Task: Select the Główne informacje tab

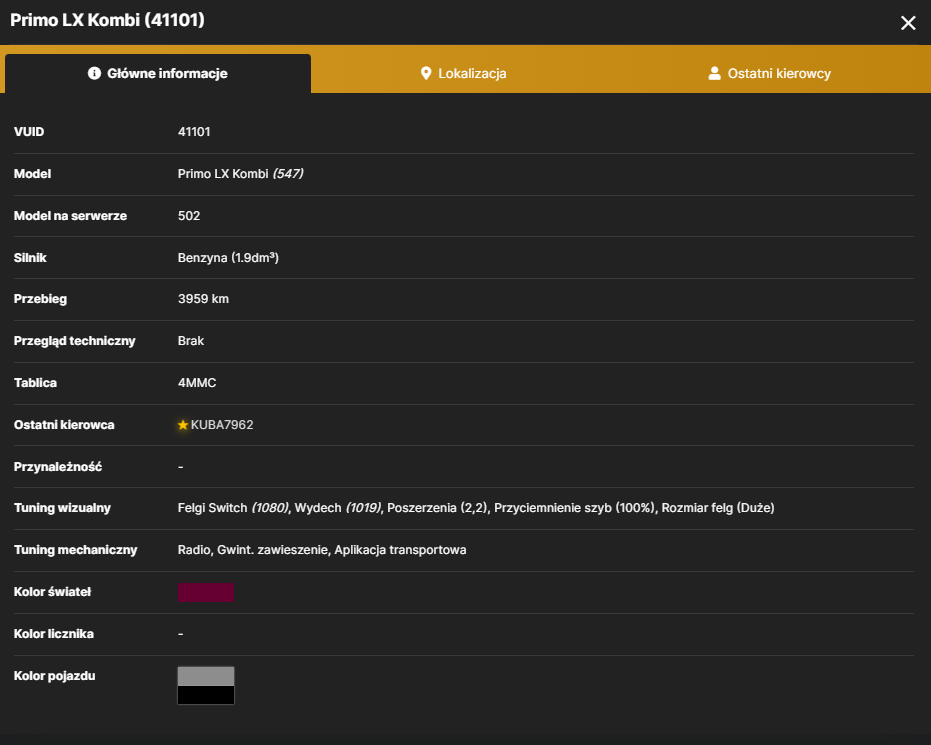Action: [x=158, y=74]
